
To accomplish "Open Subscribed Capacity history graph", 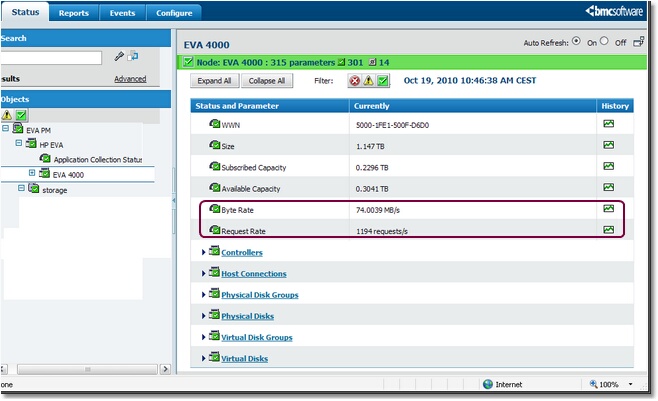I will point(608,166).
